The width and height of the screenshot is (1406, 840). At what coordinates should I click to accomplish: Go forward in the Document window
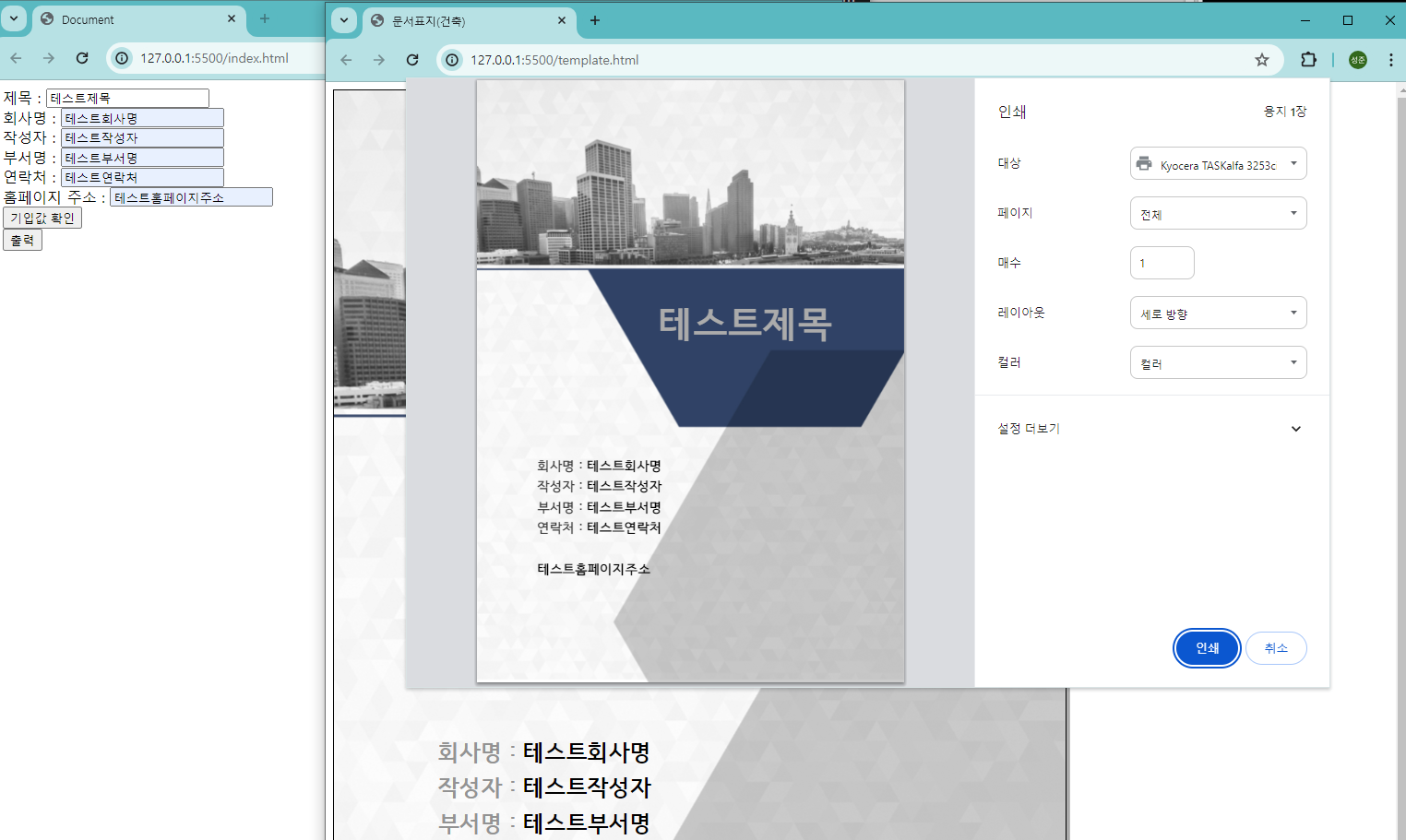click(49, 58)
